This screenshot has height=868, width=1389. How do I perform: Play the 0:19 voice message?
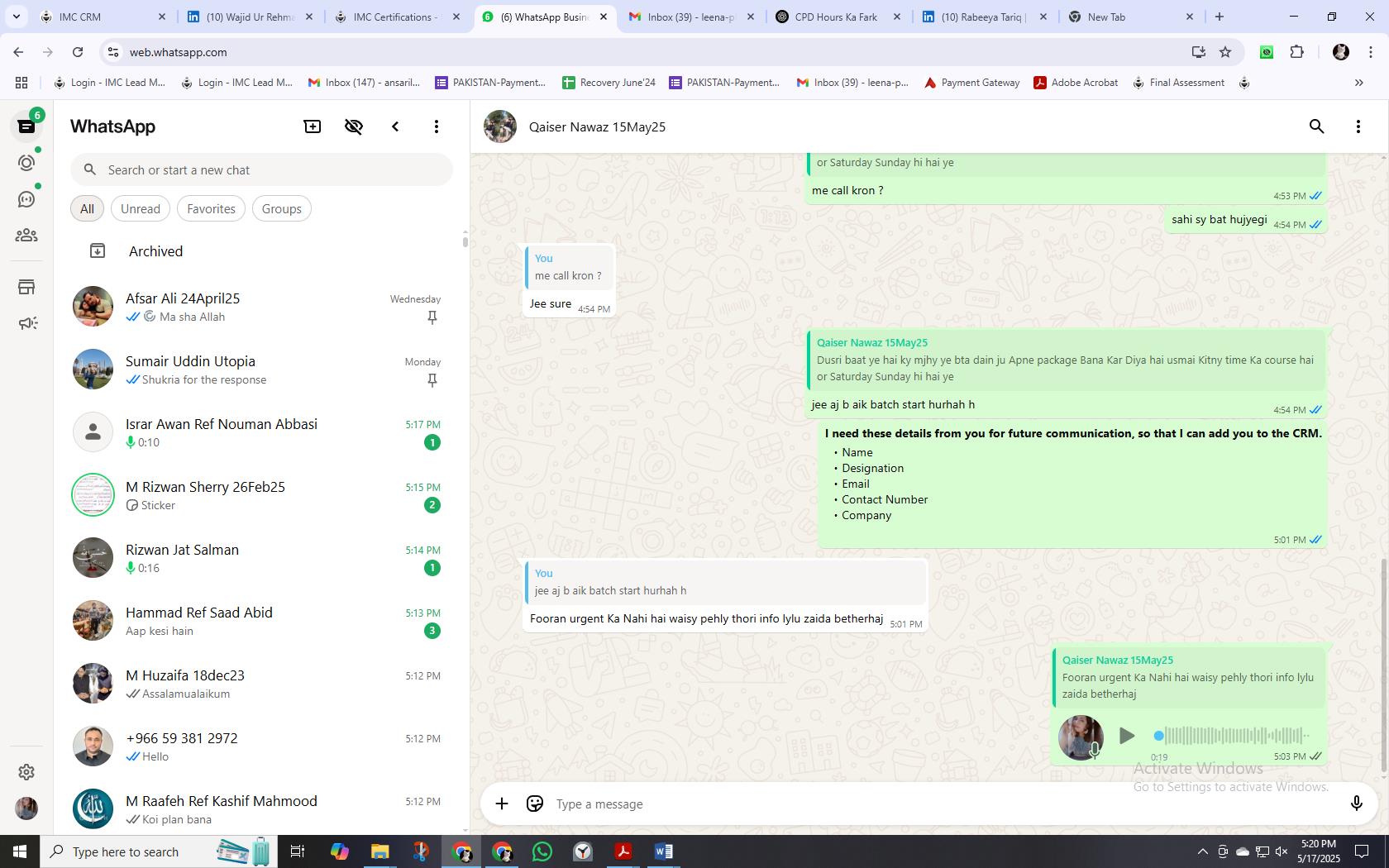[1126, 736]
